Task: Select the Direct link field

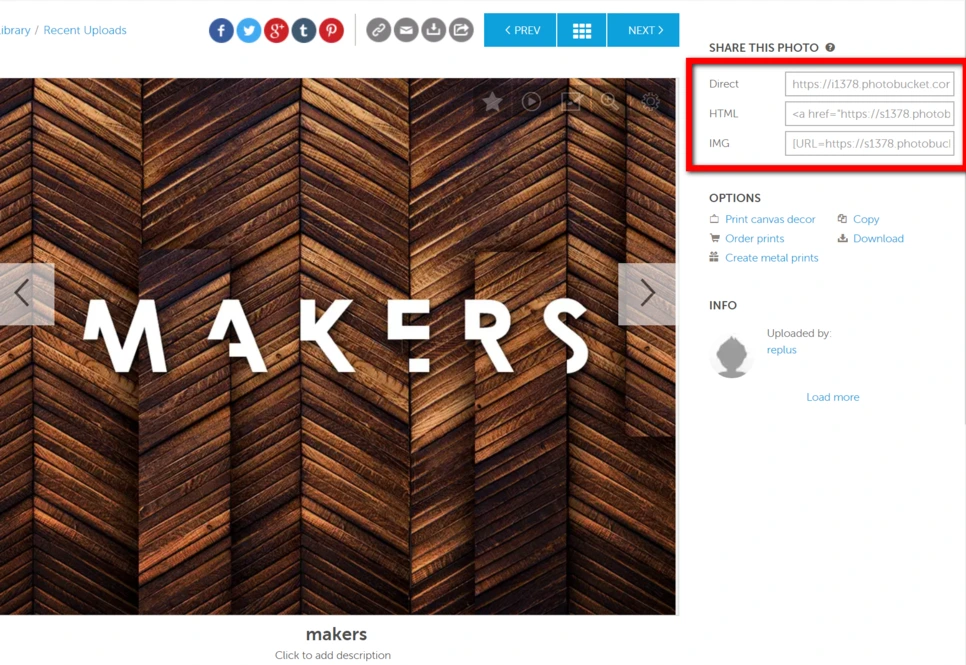Action: 869,84
